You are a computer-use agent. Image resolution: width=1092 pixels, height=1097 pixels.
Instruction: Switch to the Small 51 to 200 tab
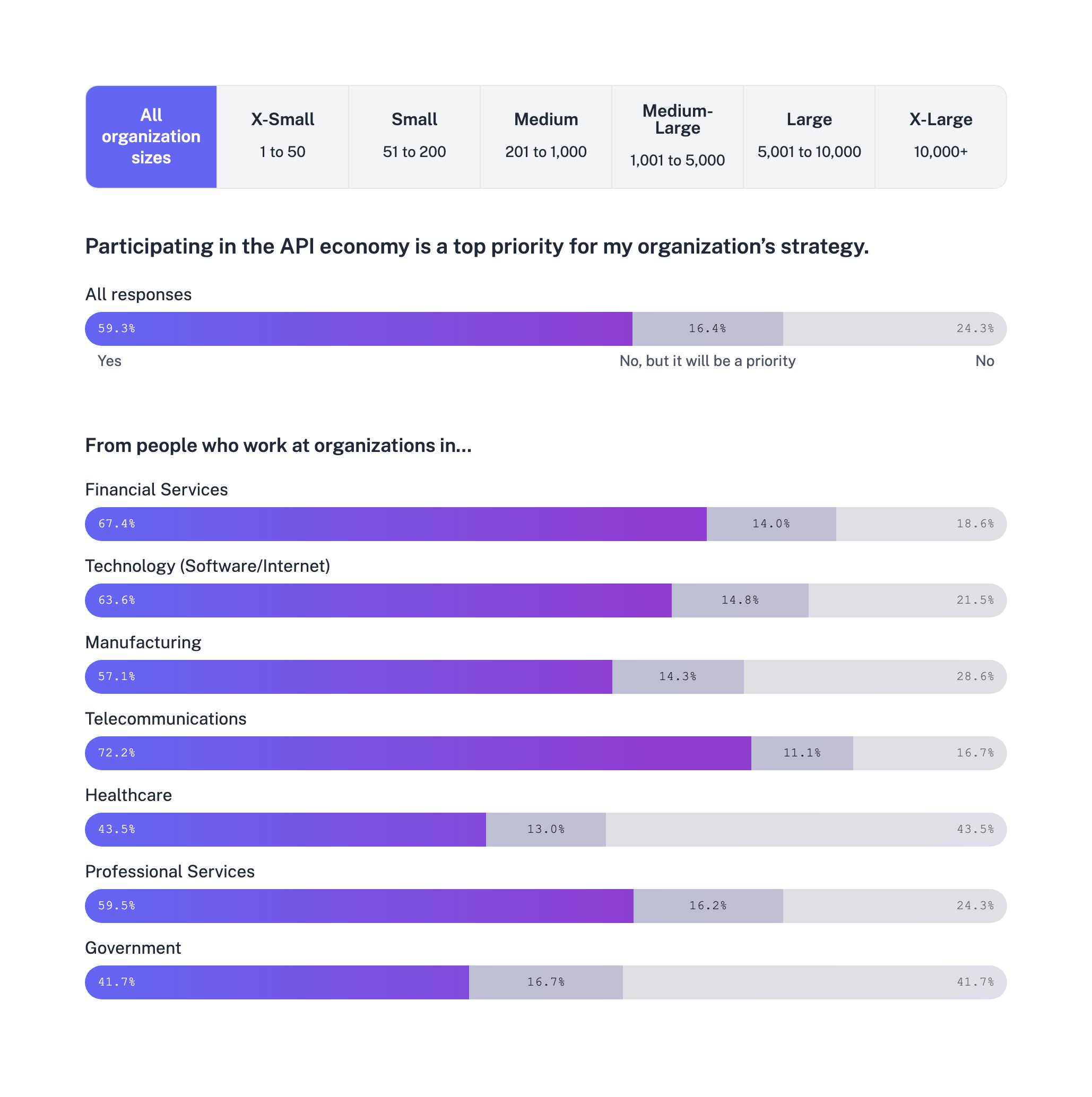(x=414, y=136)
